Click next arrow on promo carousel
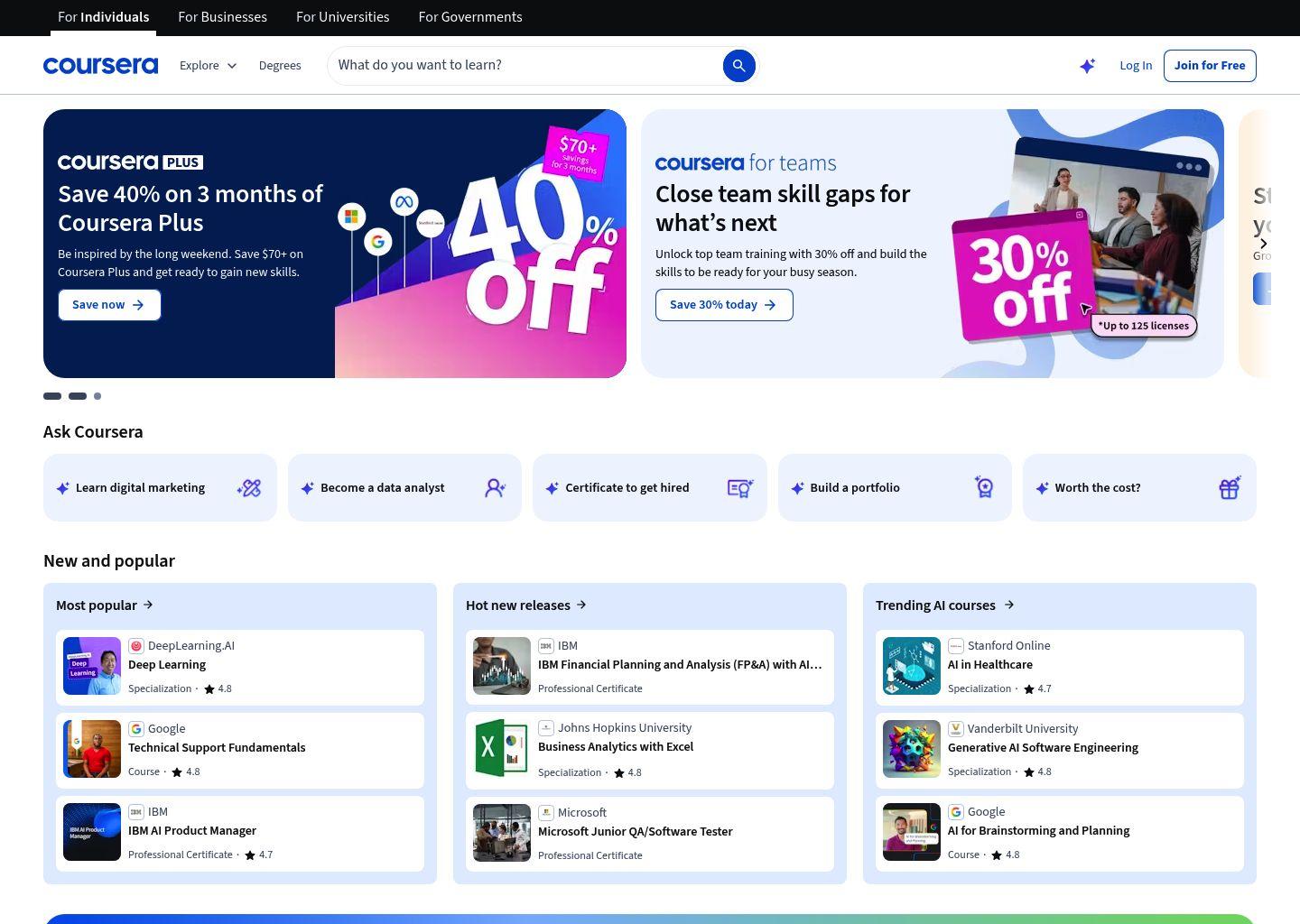This screenshot has height=924, width=1300. click(1263, 244)
